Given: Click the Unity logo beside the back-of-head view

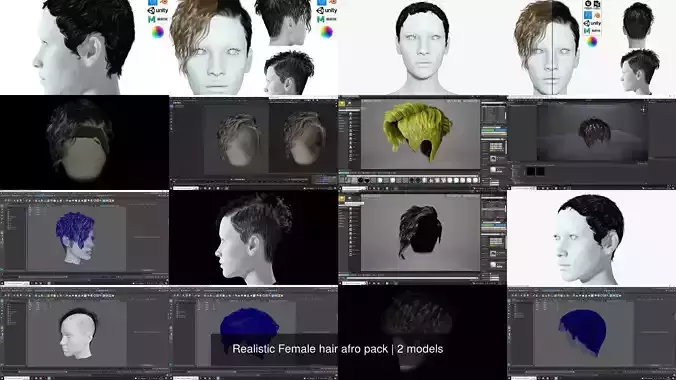Looking at the screenshot, I should point(327,10).
